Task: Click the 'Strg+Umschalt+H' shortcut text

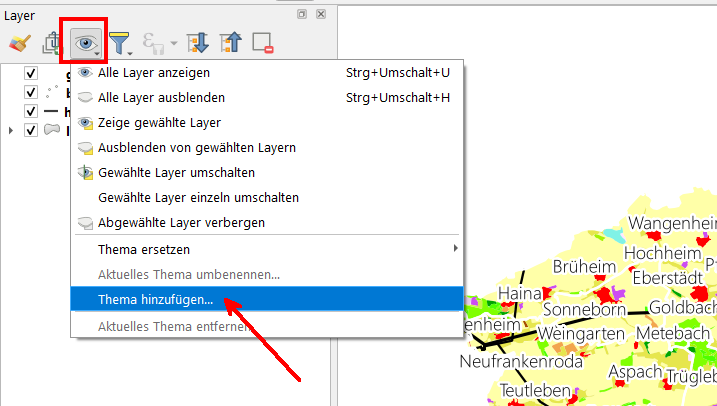Action: 398,98
